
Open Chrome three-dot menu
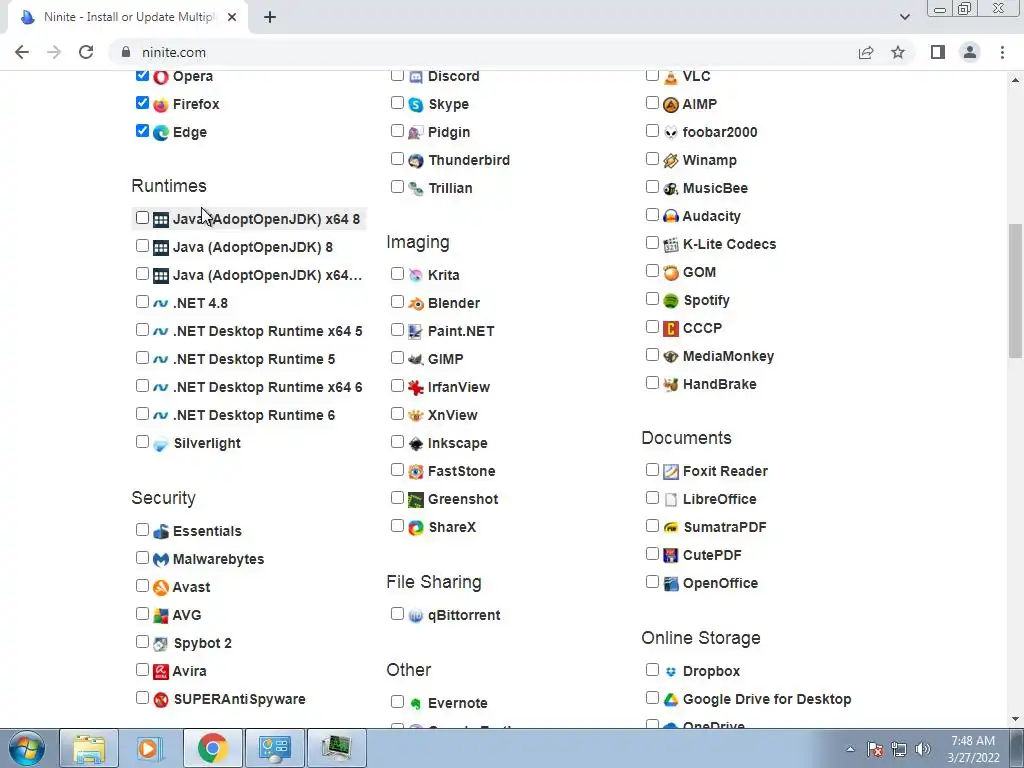click(1002, 52)
